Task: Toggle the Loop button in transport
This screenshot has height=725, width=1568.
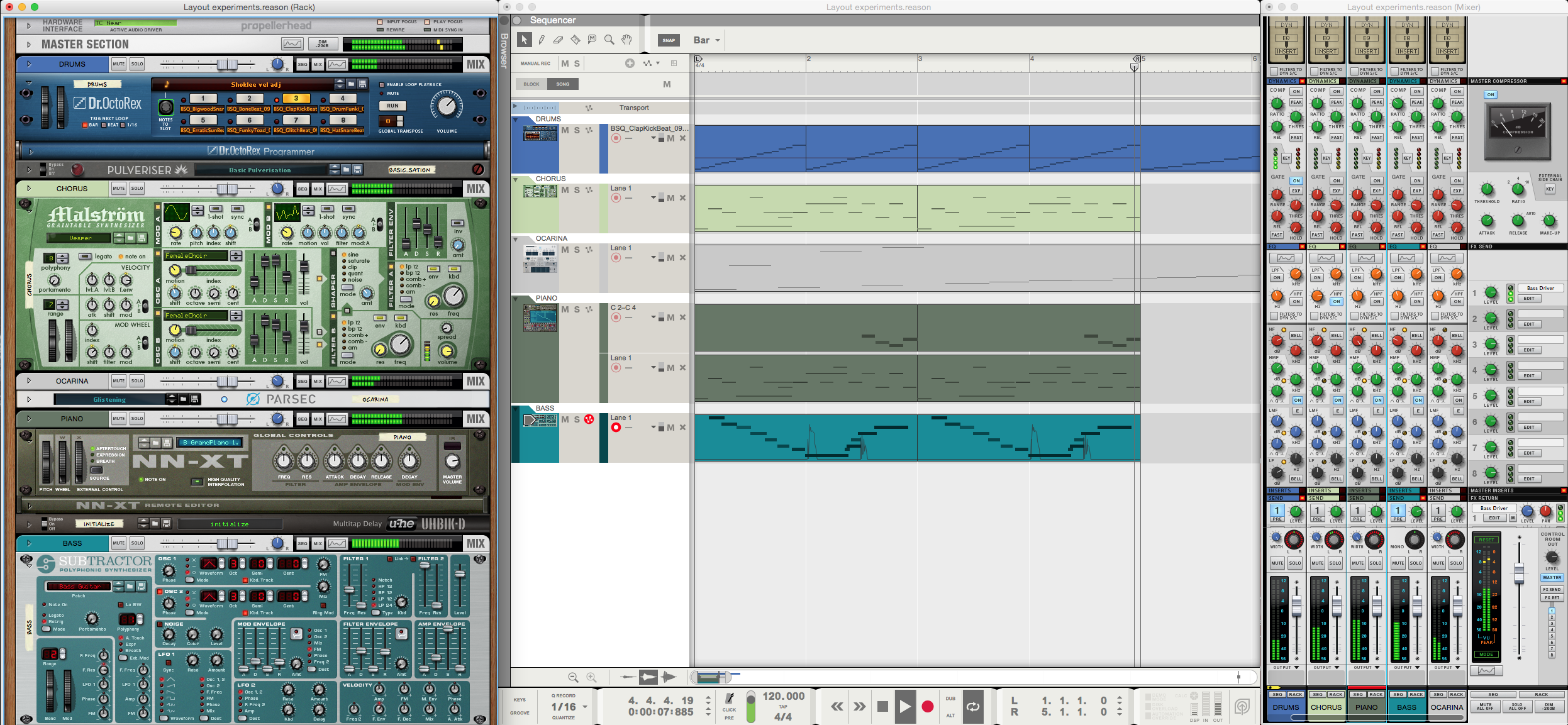Action: coord(973,707)
